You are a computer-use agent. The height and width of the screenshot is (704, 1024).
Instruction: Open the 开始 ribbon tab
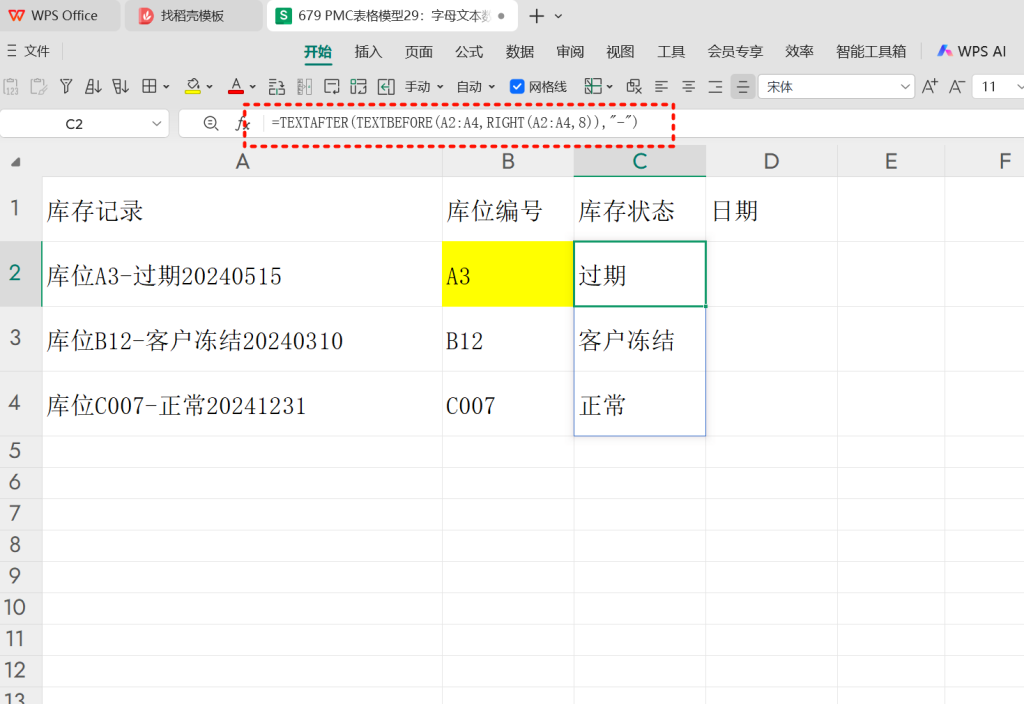318,52
